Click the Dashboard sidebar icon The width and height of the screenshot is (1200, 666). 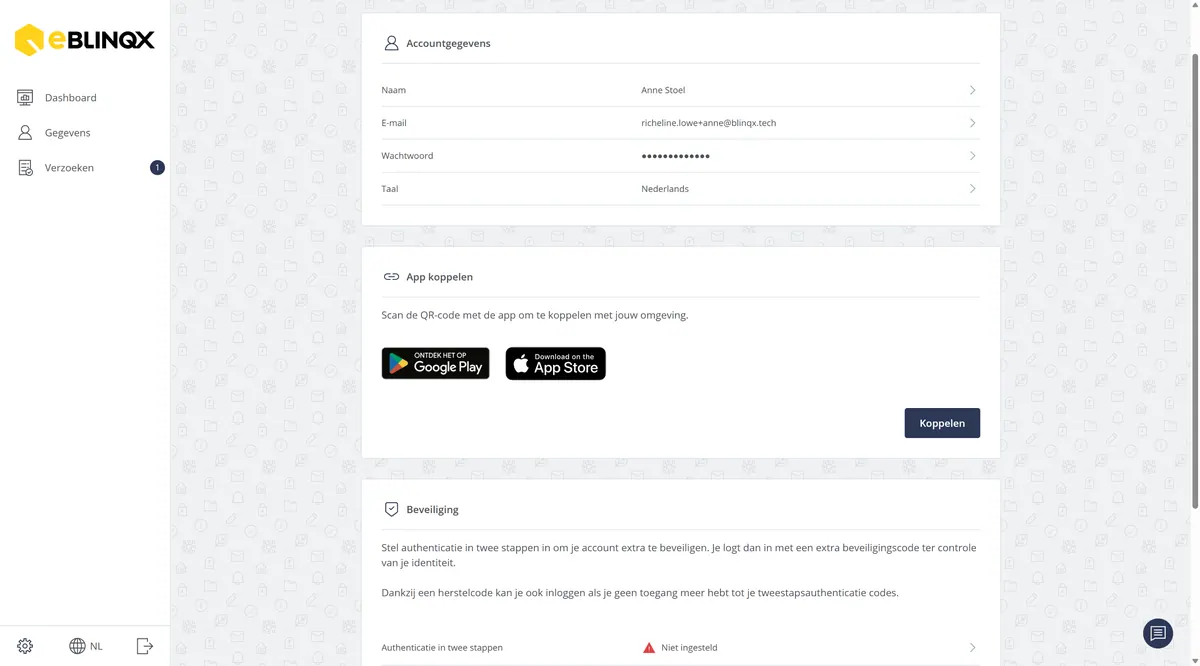click(x=25, y=97)
